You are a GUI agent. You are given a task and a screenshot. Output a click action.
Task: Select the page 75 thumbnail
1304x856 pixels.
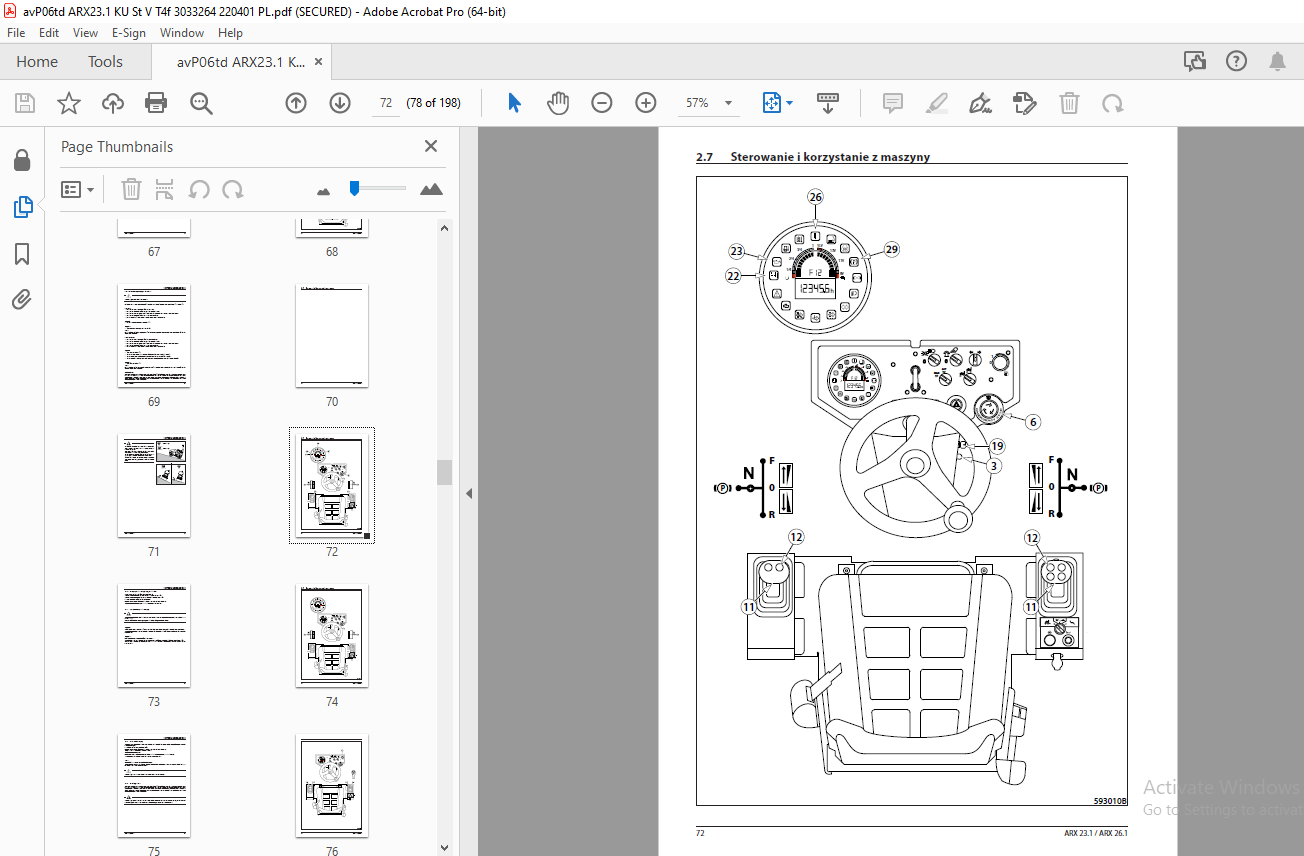[x=154, y=786]
